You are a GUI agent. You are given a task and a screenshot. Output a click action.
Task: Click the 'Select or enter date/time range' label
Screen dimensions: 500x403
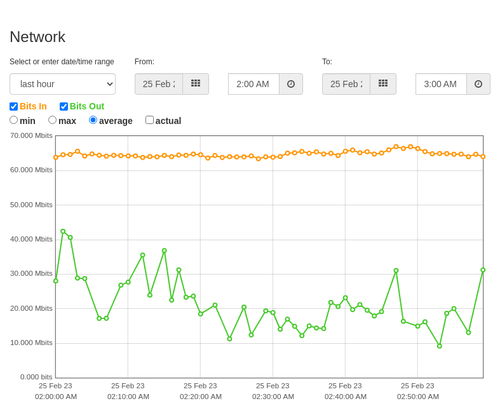pos(62,62)
